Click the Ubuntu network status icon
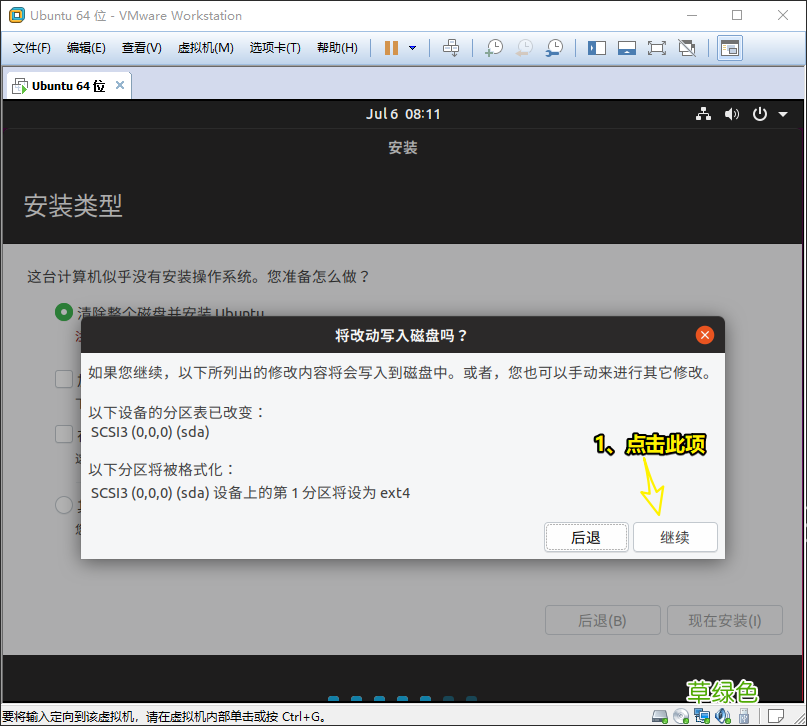 point(703,114)
